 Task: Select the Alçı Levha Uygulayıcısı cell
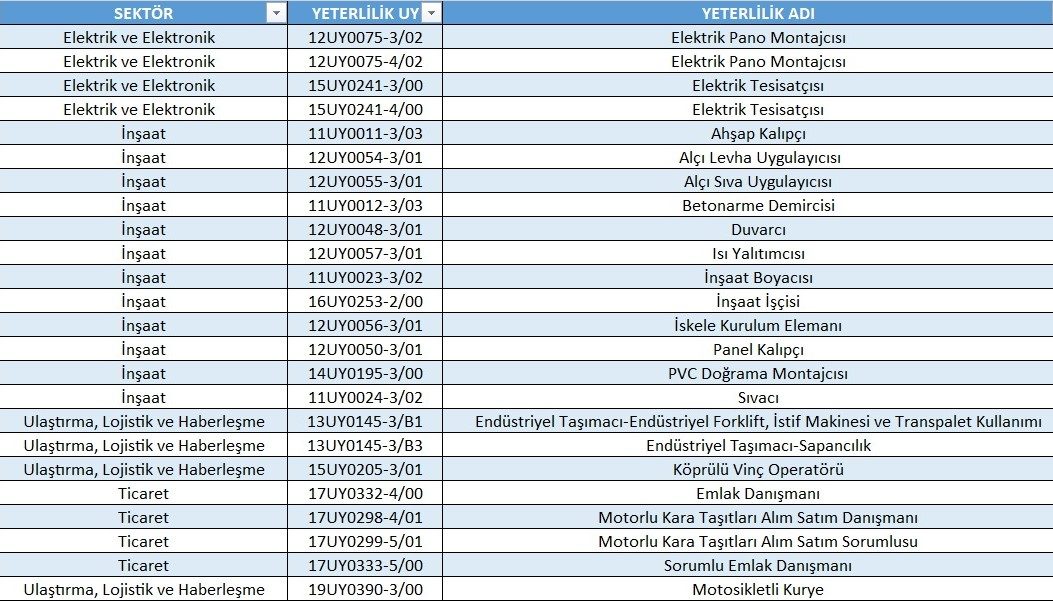click(757, 158)
